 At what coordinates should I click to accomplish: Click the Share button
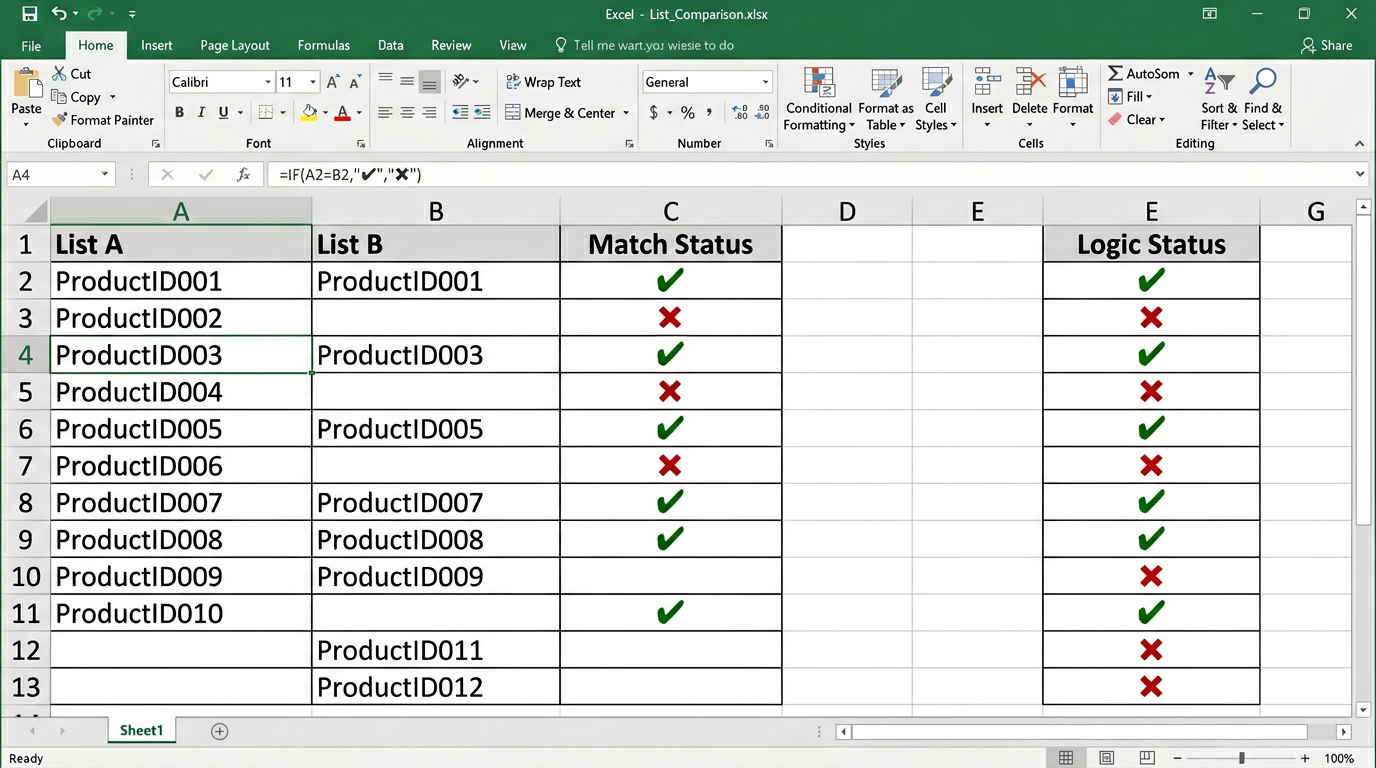pyautogui.click(x=1326, y=45)
